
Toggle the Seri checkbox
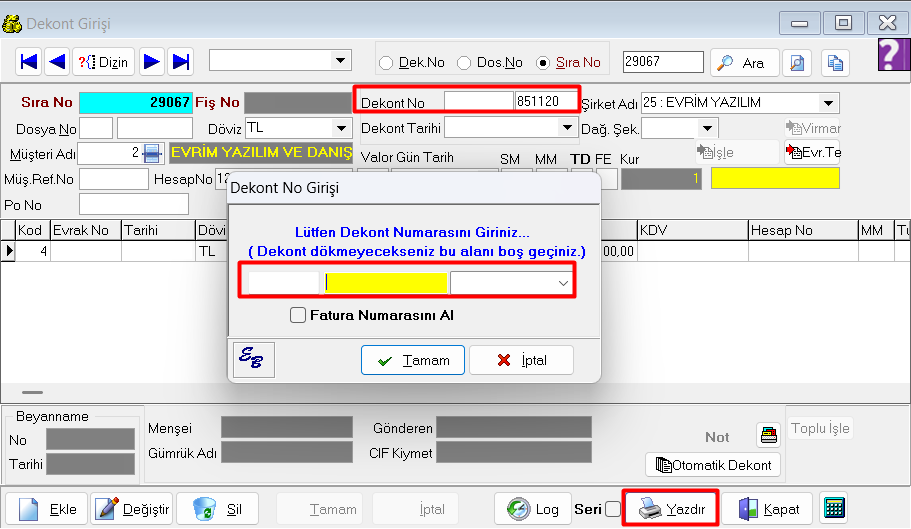tap(613, 509)
